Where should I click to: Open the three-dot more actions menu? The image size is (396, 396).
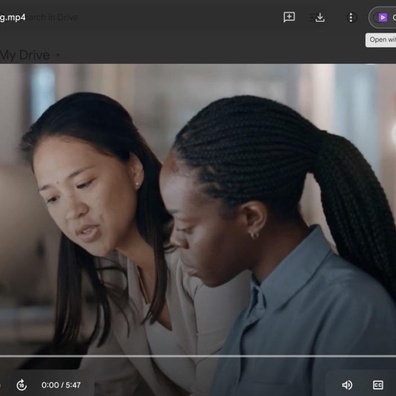351,17
